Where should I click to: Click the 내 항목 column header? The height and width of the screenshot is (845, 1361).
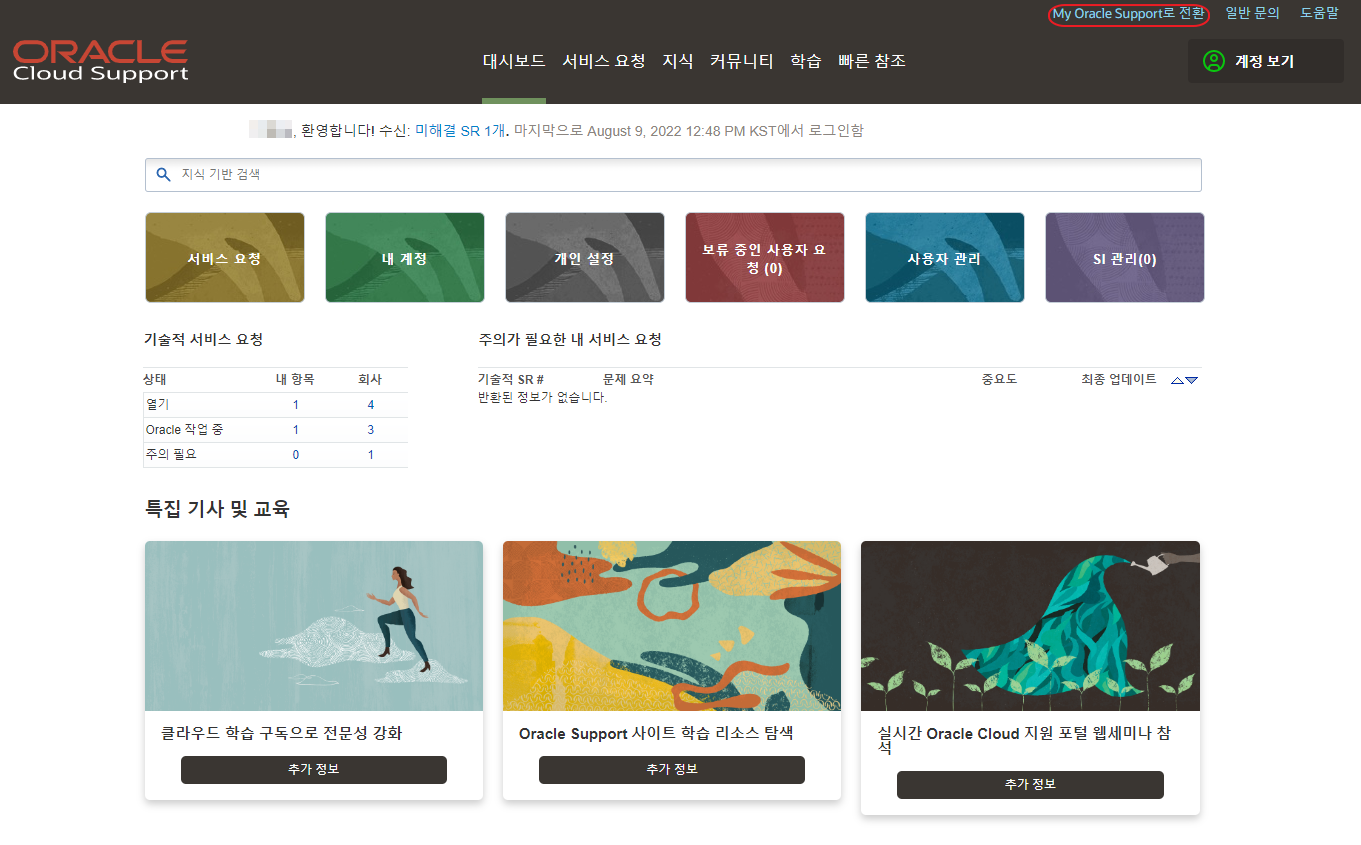[295, 380]
